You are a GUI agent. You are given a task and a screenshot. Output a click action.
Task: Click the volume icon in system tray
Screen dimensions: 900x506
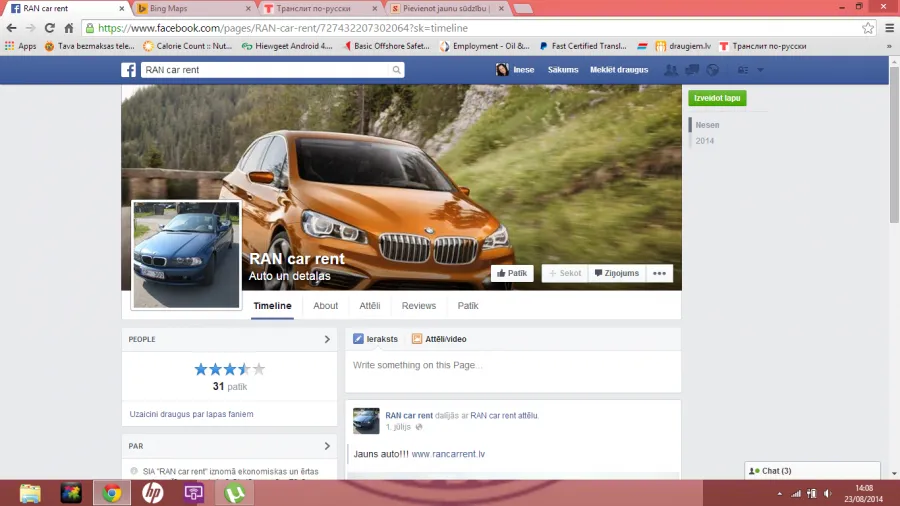pyautogui.click(x=828, y=493)
